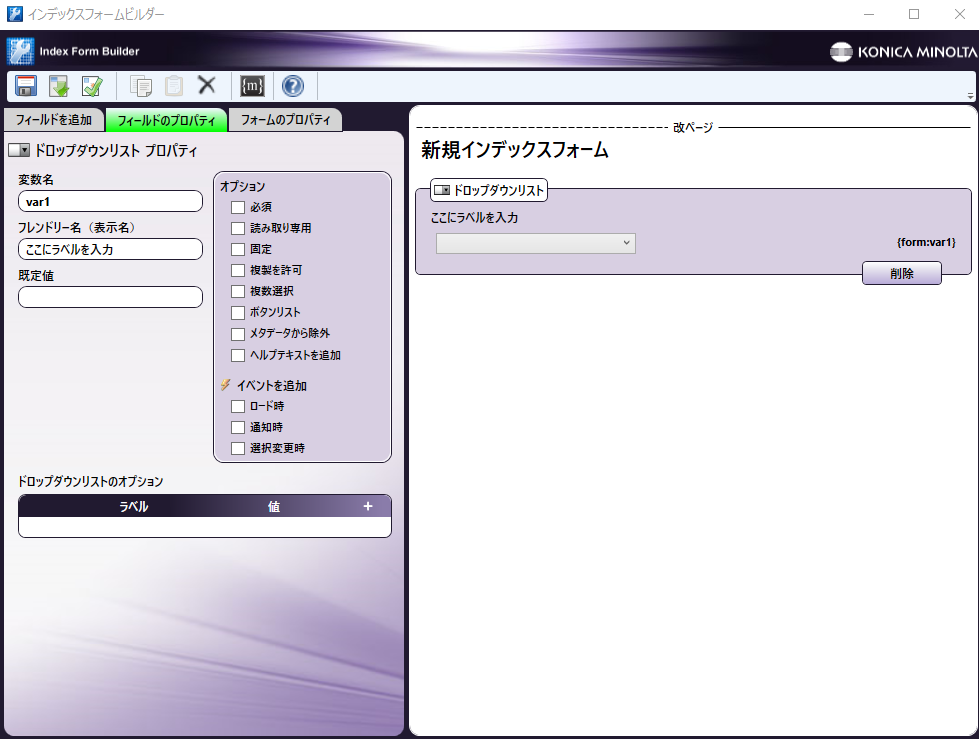
Task: Click the ドロップダウンリストのオプション heading
Action: tap(91, 481)
